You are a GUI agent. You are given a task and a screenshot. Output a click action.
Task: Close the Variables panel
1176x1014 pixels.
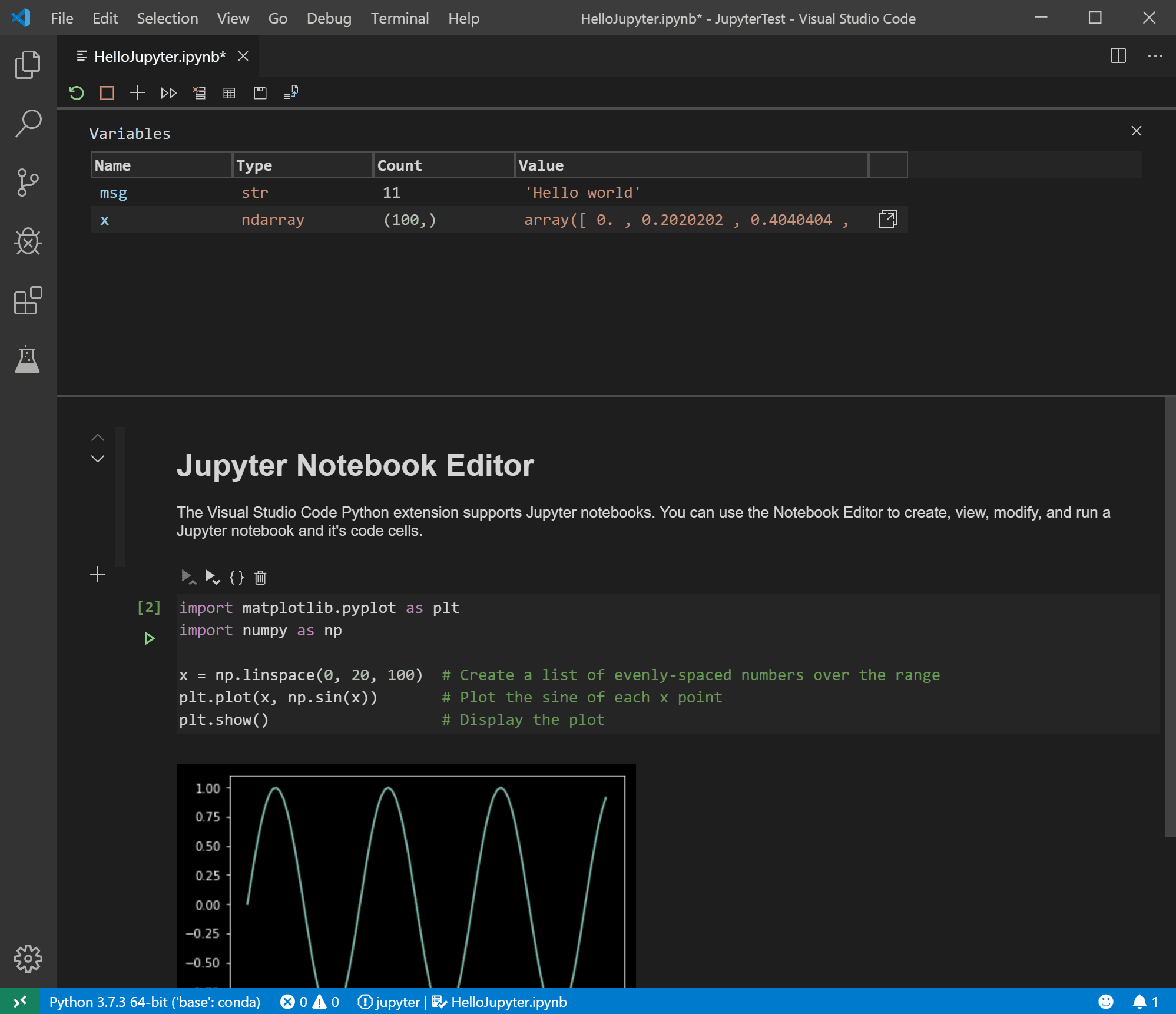click(1137, 131)
